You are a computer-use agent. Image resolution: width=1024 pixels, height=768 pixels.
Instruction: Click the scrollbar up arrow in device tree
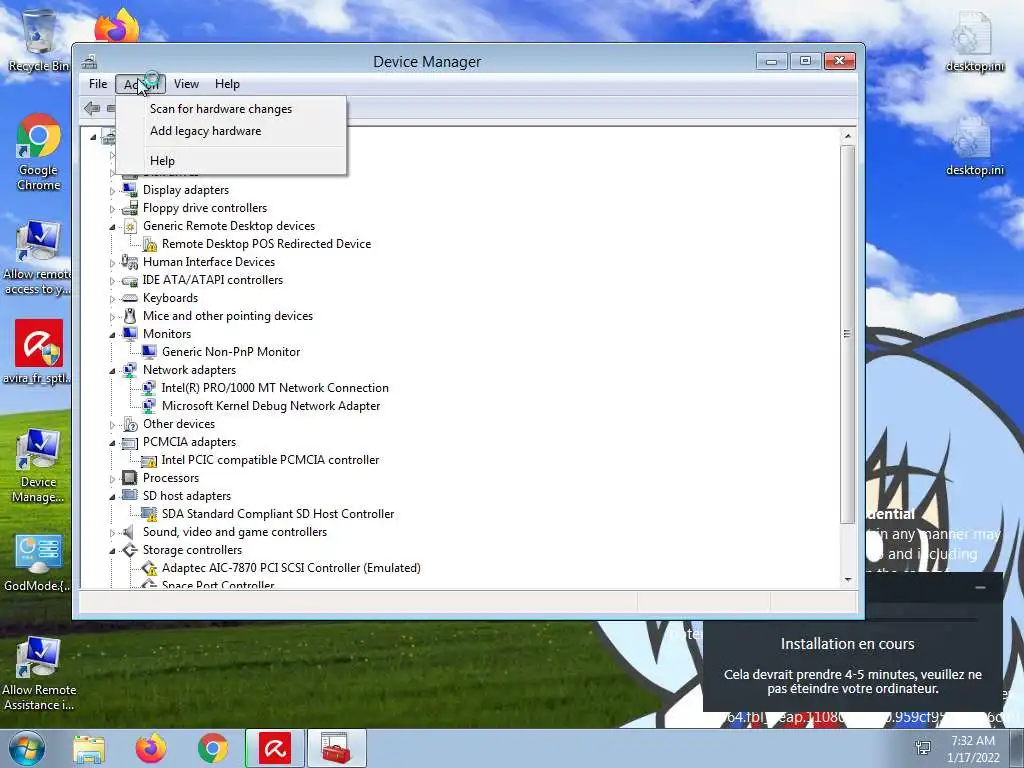pyautogui.click(x=848, y=136)
